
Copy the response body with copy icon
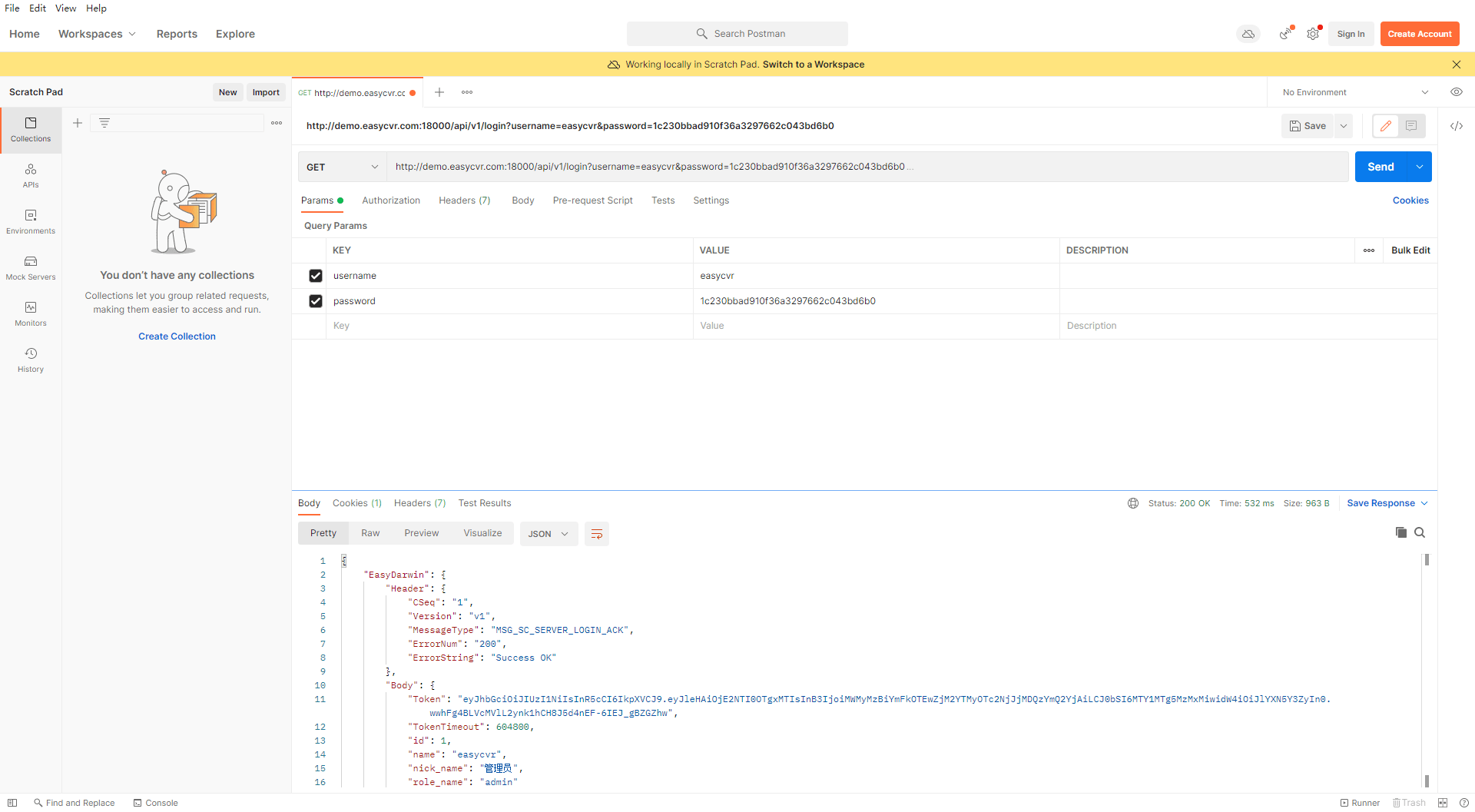tap(1400, 532)
